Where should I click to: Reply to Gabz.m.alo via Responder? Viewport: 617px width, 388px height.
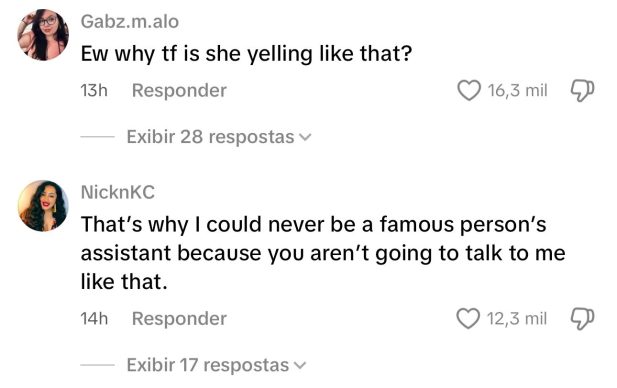[x=179, y=91]
